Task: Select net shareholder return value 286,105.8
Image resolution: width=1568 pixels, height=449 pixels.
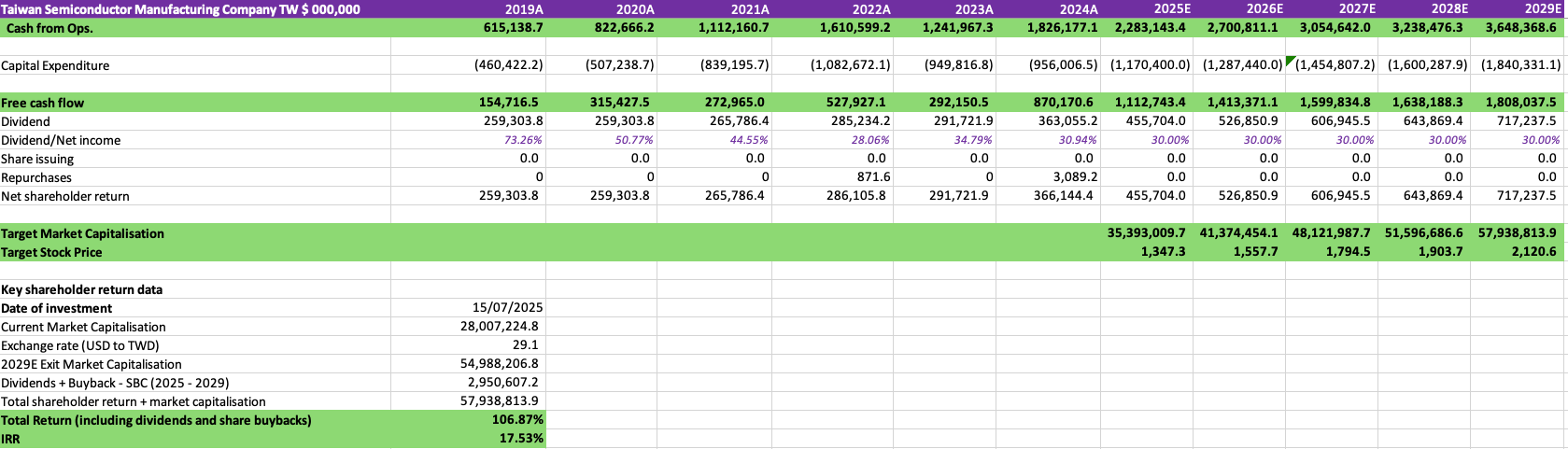Action: click(x=858, y=196)
